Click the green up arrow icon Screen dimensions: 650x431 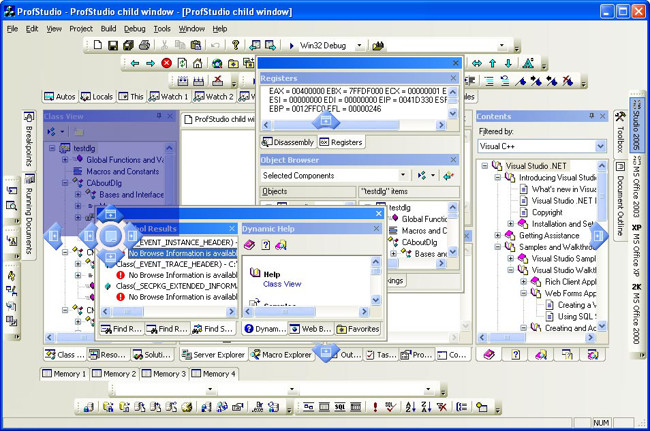tap(492, 63)
